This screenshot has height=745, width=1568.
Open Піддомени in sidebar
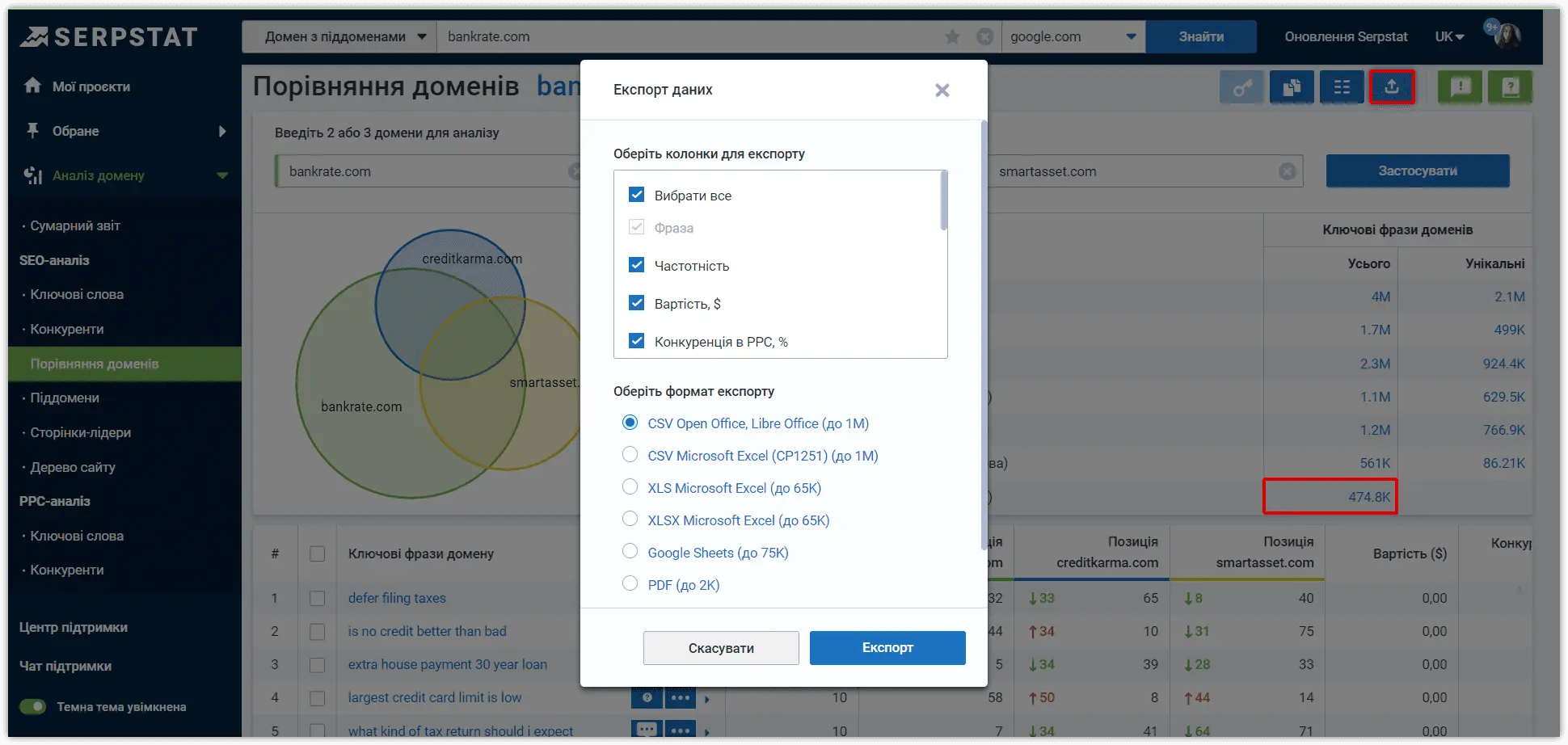(x=65, y=398)
